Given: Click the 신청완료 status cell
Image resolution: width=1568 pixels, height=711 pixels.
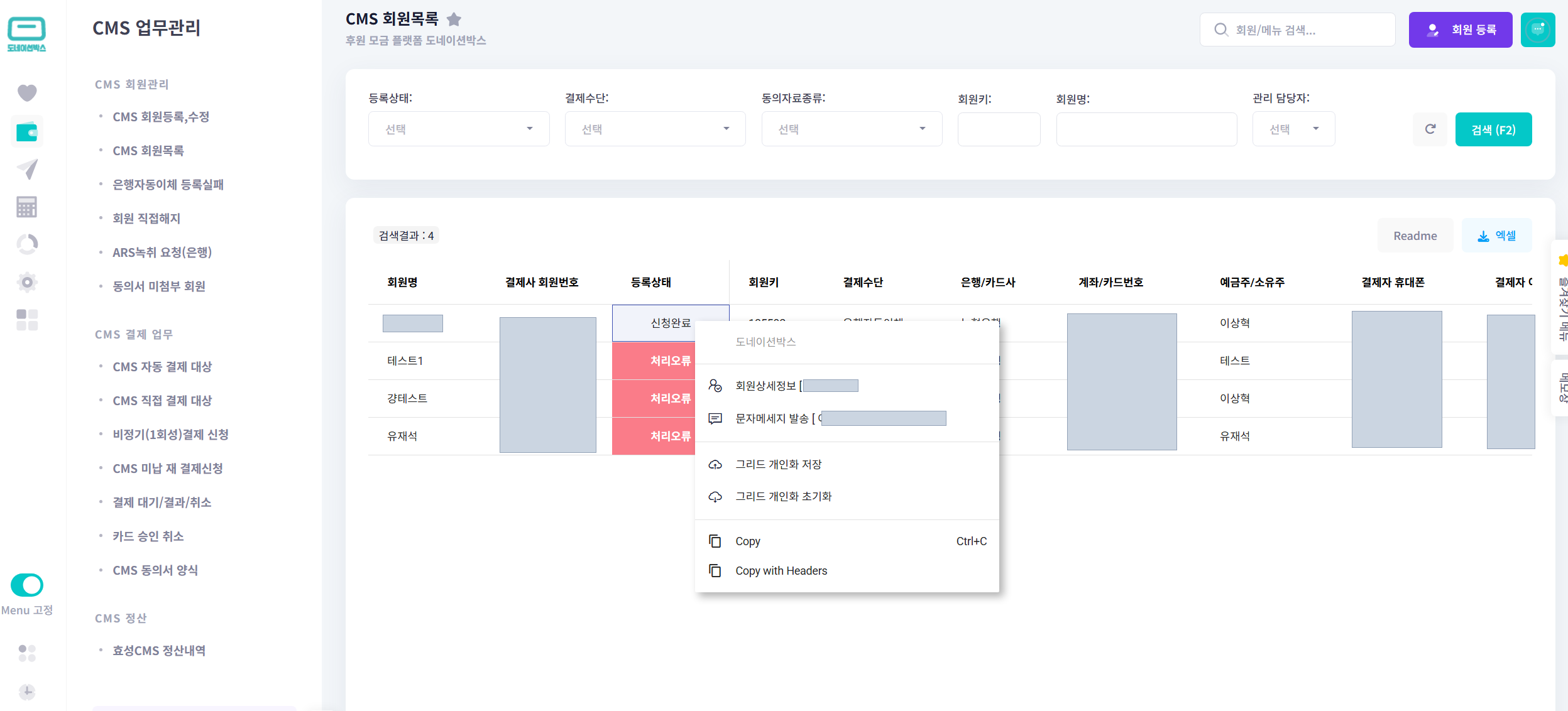Looking at the screenshot, I should pyautogui.click(x=670, y=323).
